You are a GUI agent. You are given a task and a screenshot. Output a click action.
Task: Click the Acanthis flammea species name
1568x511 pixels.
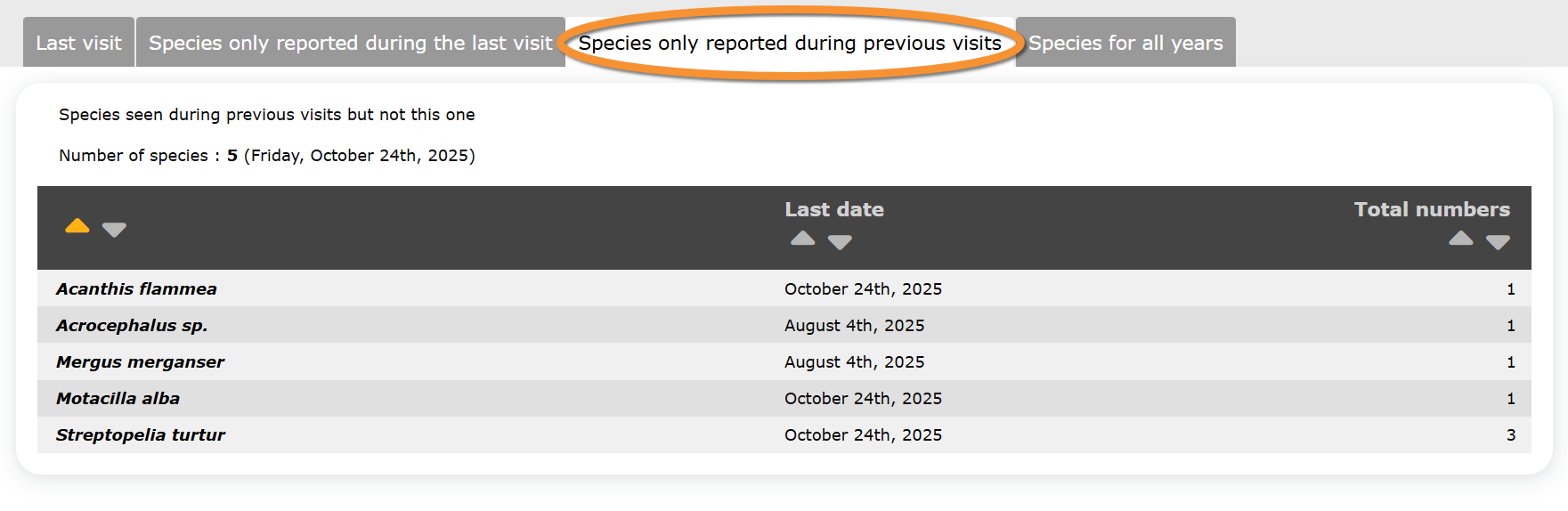pos(136,288)
